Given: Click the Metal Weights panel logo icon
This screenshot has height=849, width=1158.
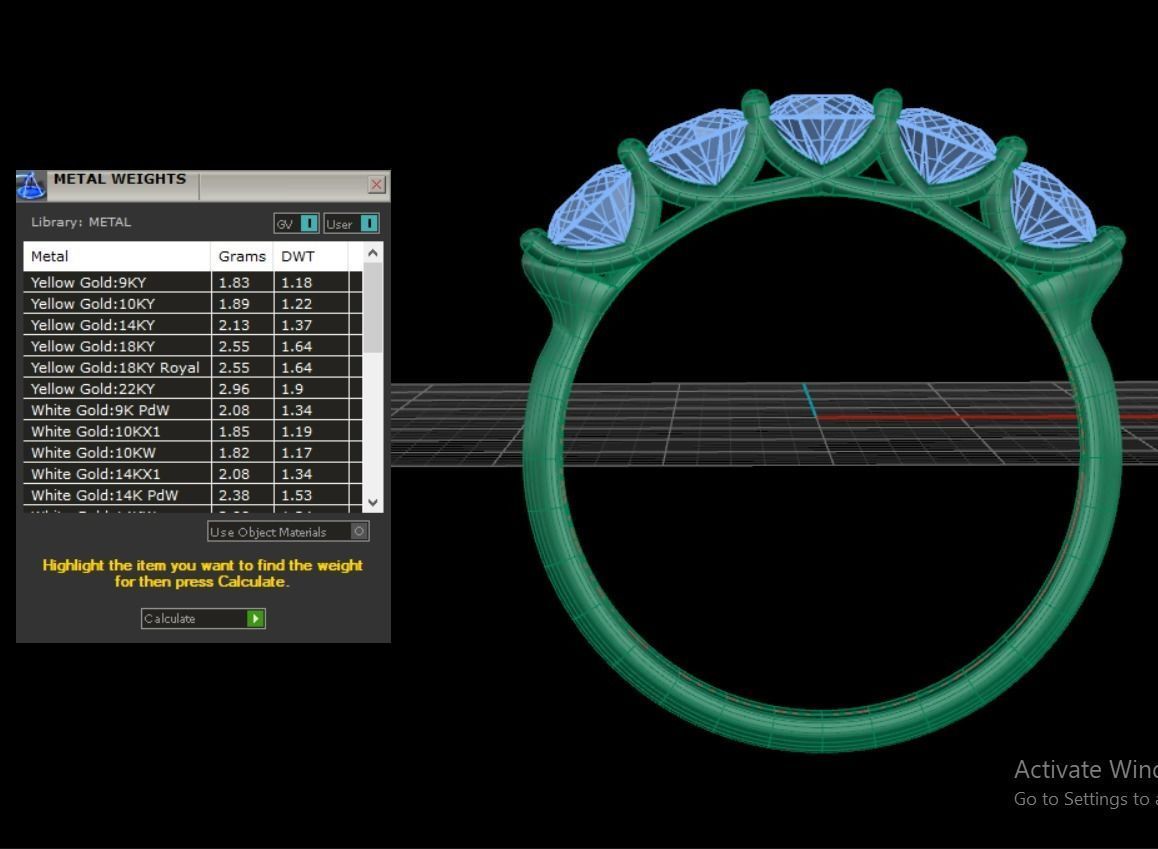Looking at the screenshot, I should coord(31,185).
